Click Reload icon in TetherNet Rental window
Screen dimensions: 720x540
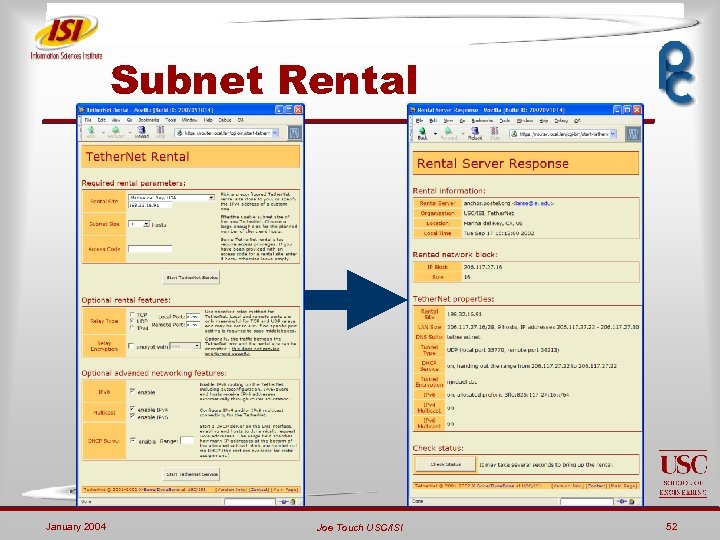click(x=141, y=131)
